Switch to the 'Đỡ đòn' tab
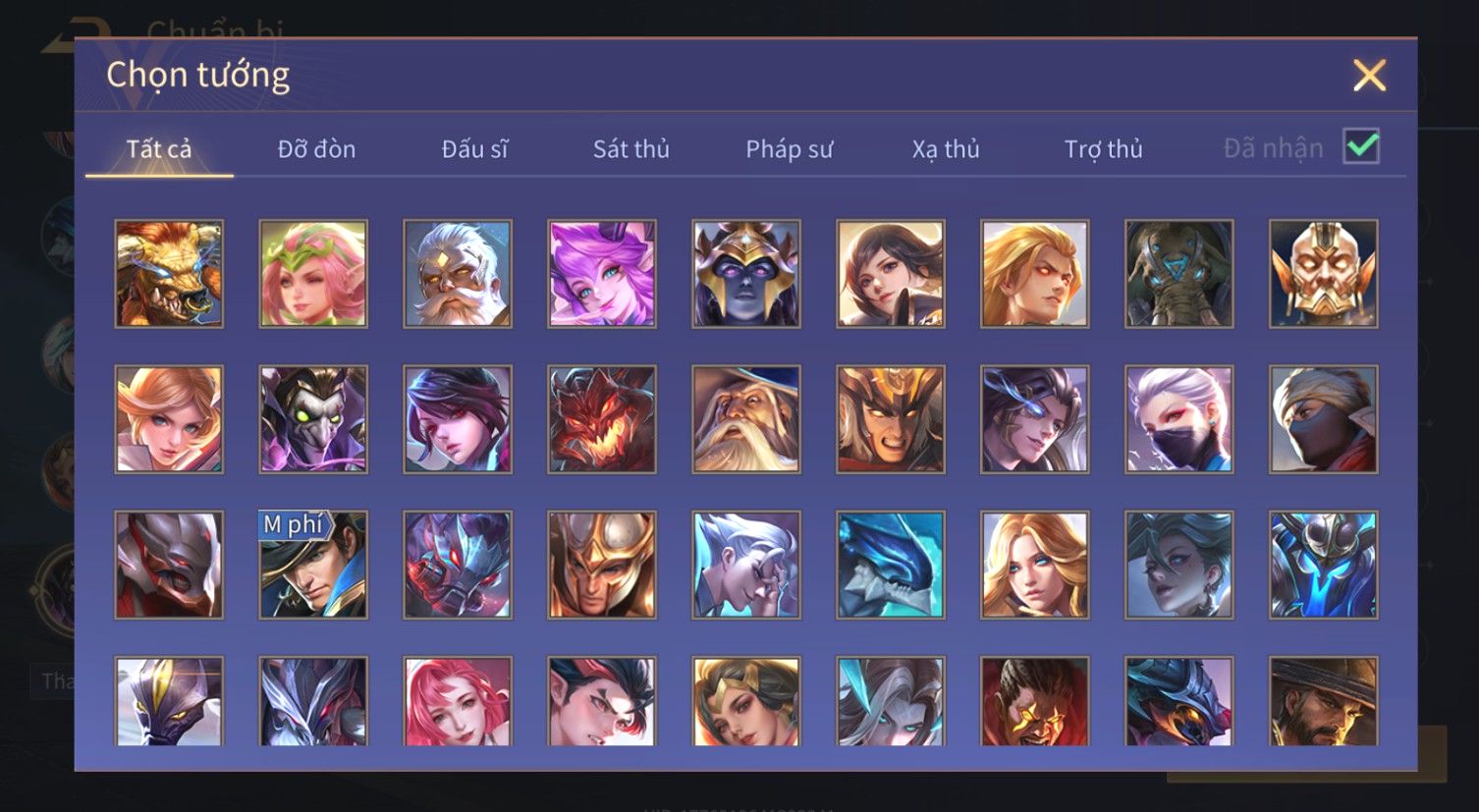This screenshot has width=1479, height=812. click(316, 149)
